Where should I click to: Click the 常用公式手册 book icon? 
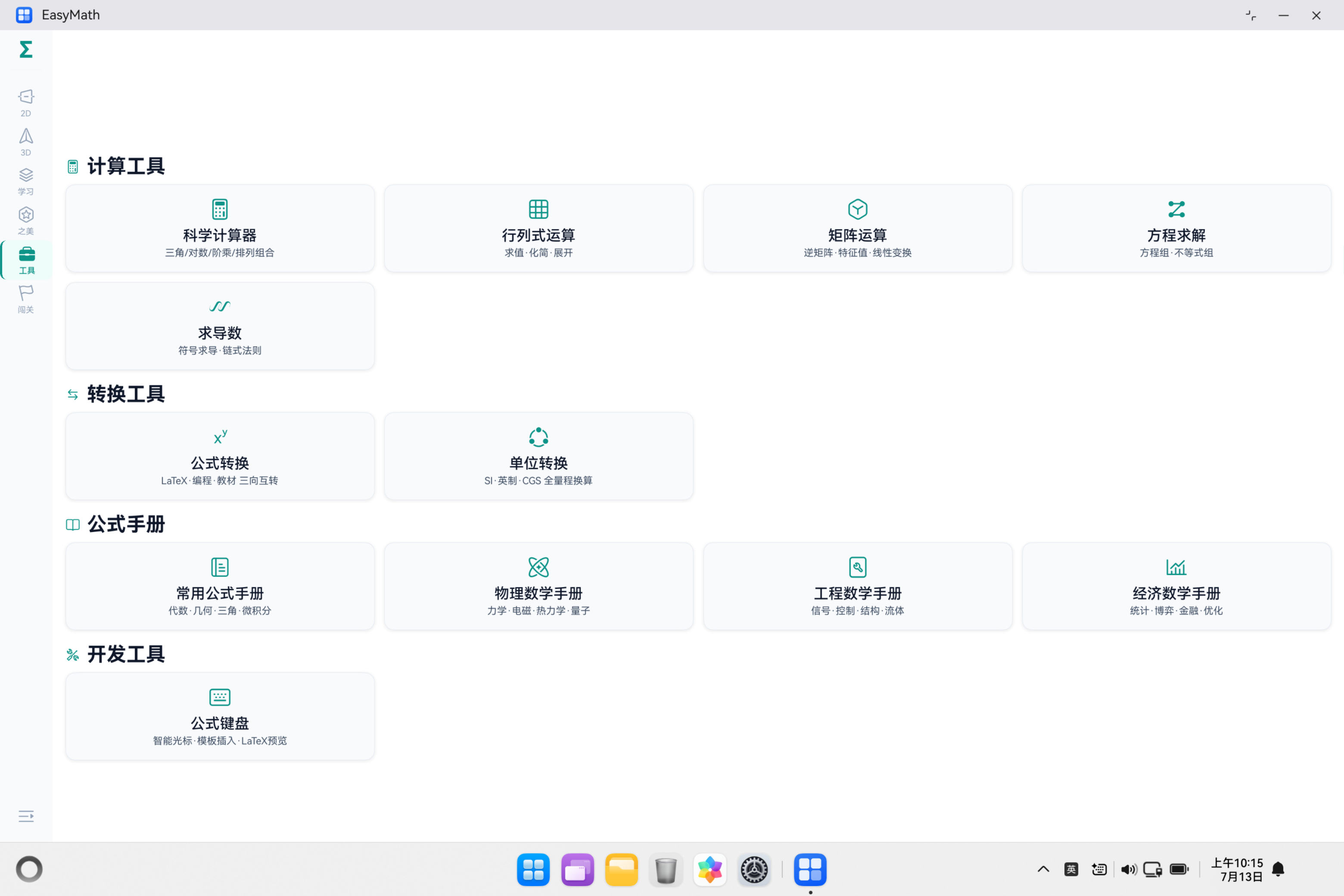[220, 567]
